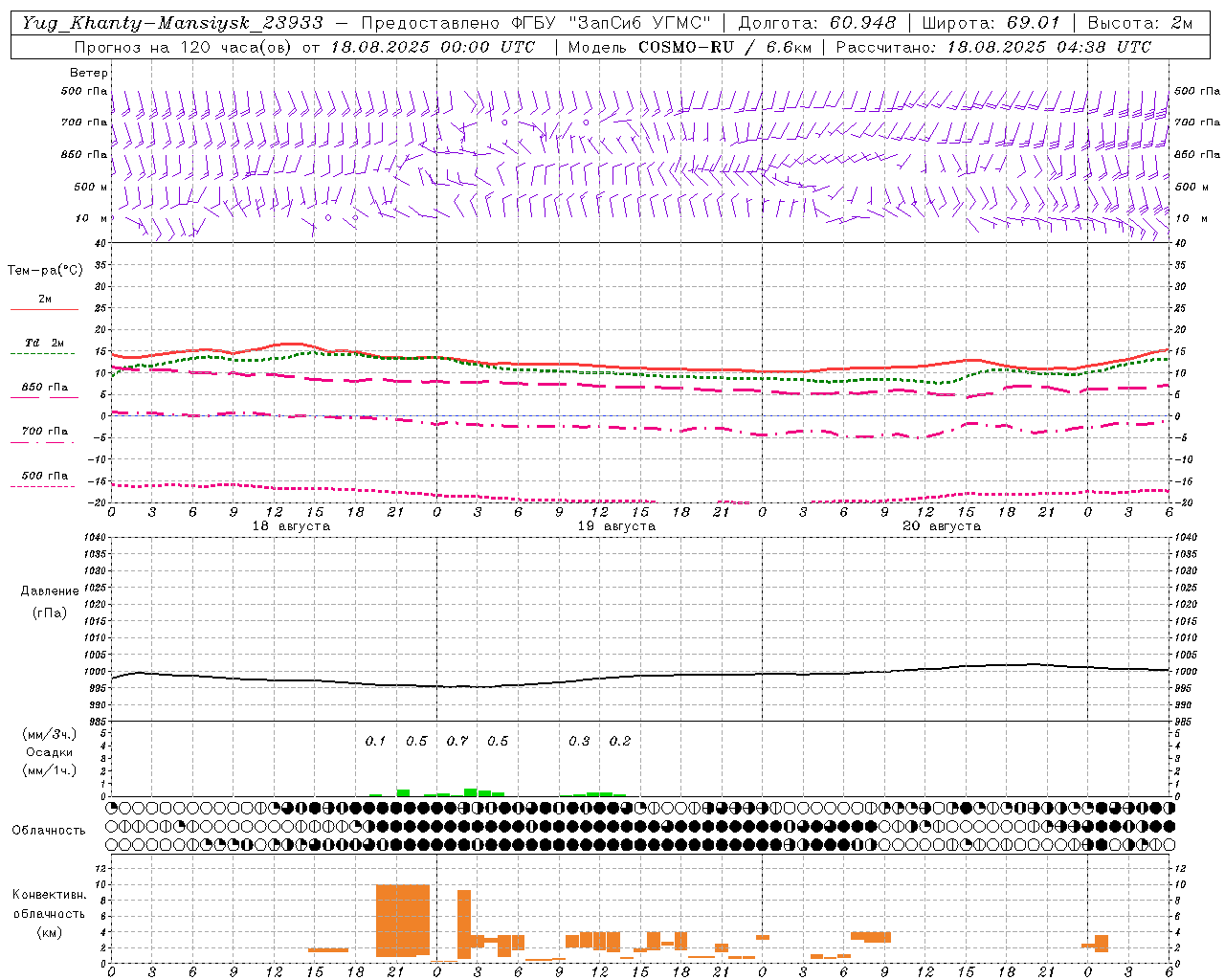Click the 0.3 precipitation amount
1225x980 pixels.
(579, 741)
